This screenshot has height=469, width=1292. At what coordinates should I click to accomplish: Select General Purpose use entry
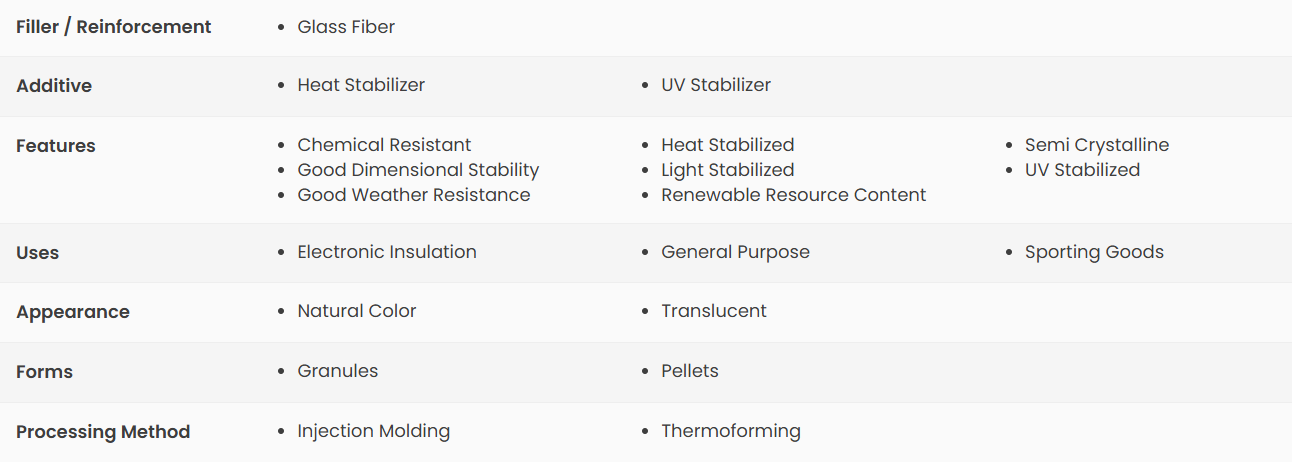tap(736, 252)
